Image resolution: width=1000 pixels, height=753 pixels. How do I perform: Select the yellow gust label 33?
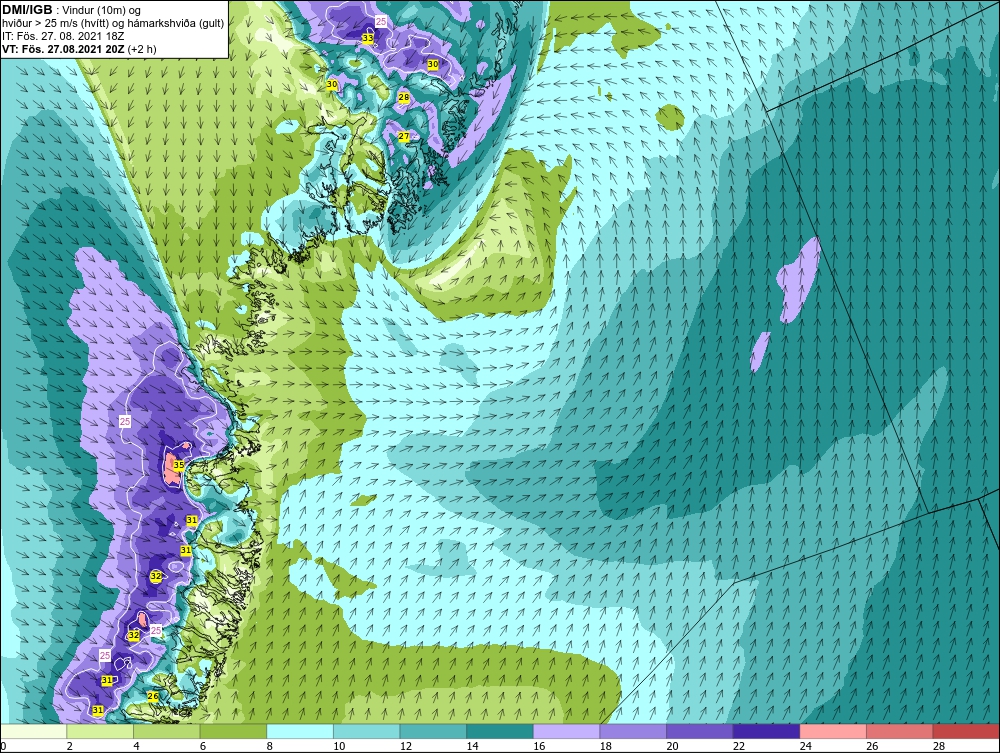click(x=368, y=38)
